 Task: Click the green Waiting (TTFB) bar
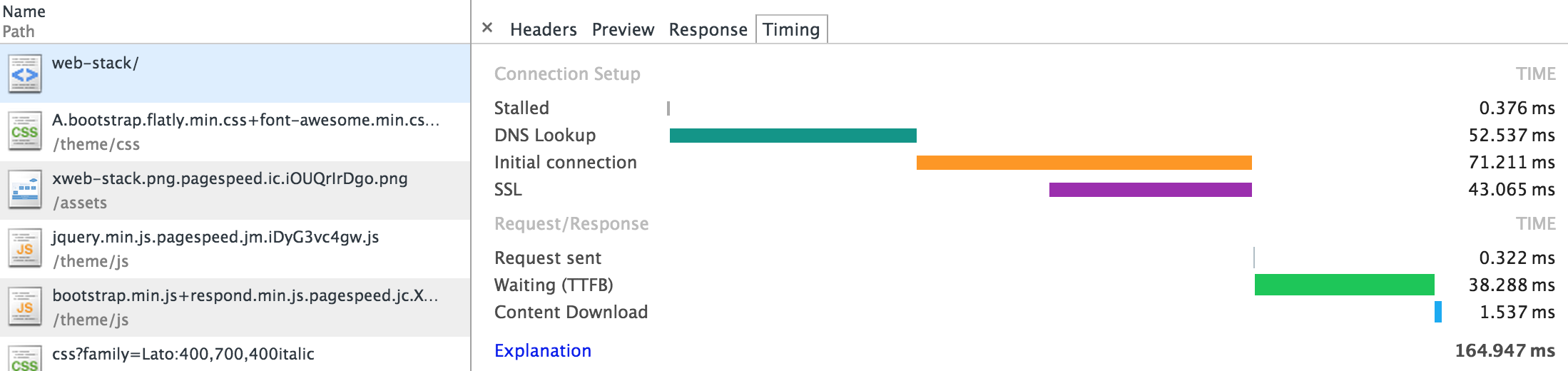pos(1345,285)
